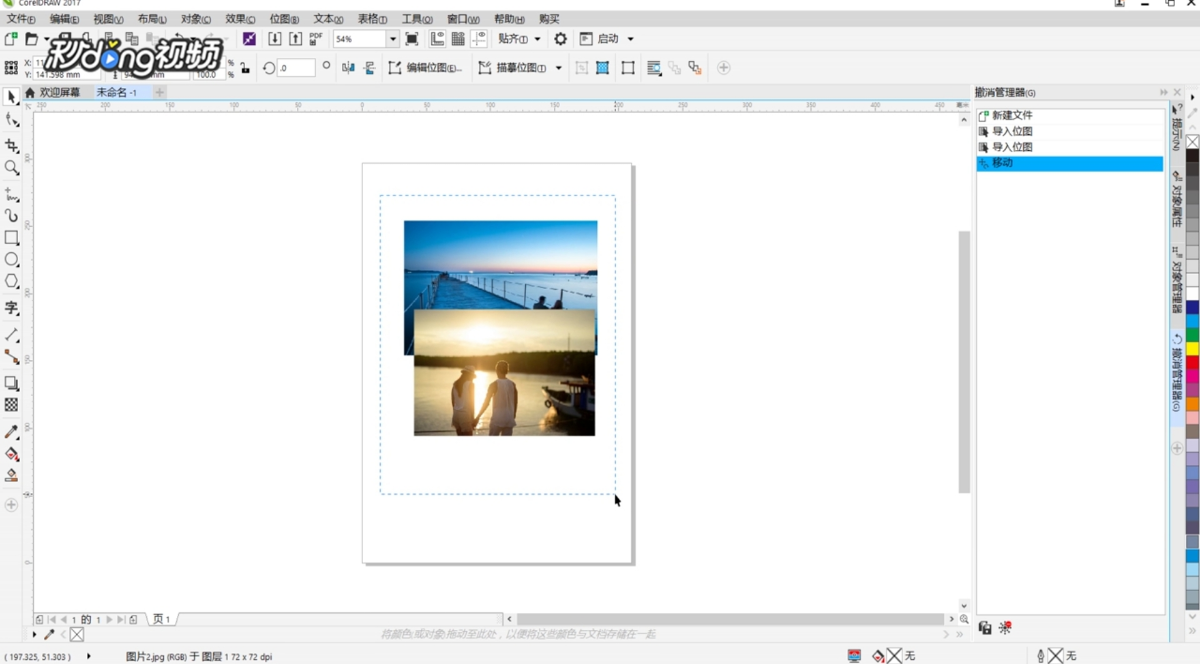Open the Snap To (贴齐) dropdown
The width and height of the screenshot is (1200, 664).
pos(519,39)
